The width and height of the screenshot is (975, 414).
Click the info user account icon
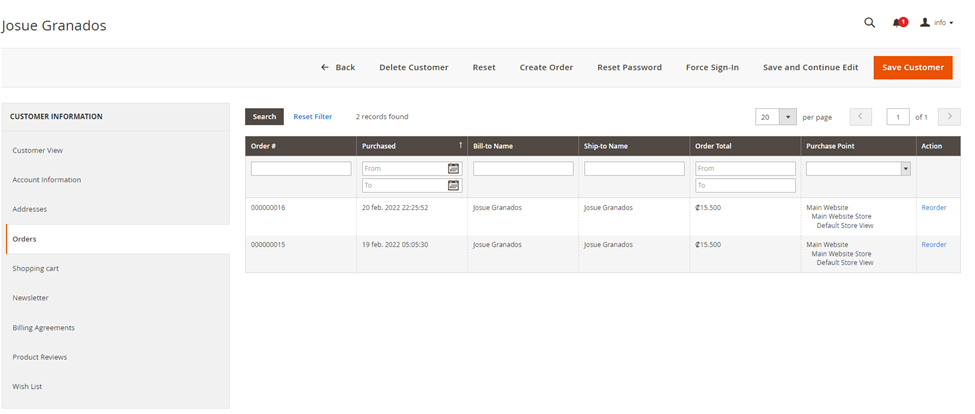[925, 22]
